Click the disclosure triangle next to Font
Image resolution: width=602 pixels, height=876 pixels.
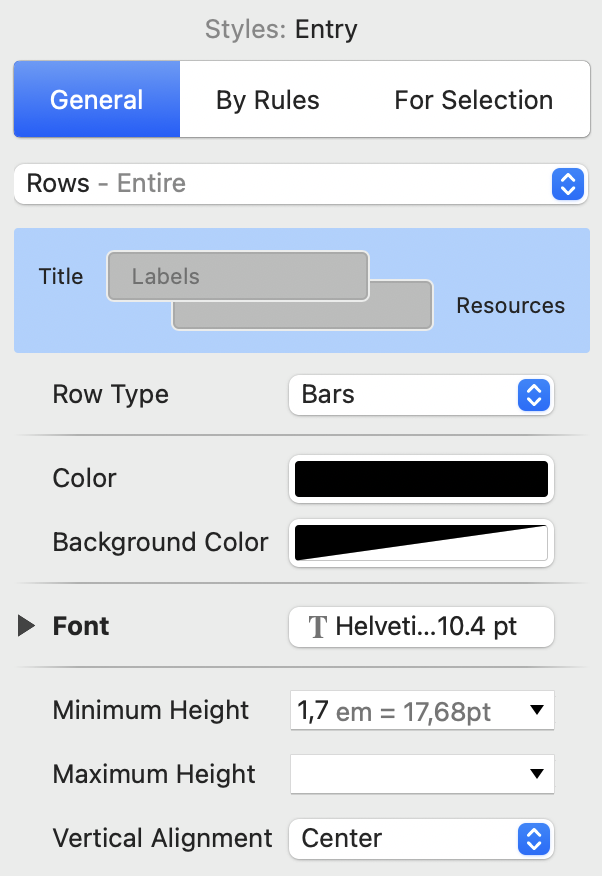coord(25,626)
